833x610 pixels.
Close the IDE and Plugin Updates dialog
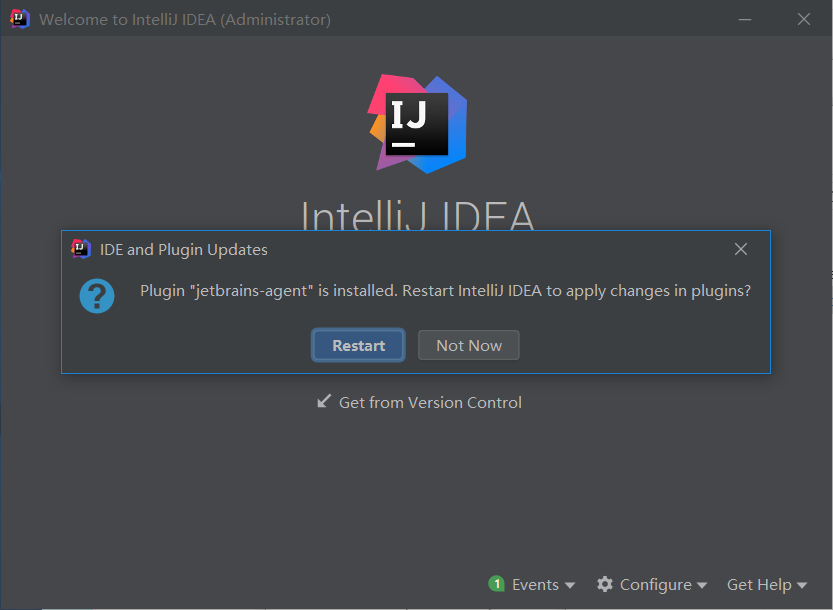(x=741, y=249)
